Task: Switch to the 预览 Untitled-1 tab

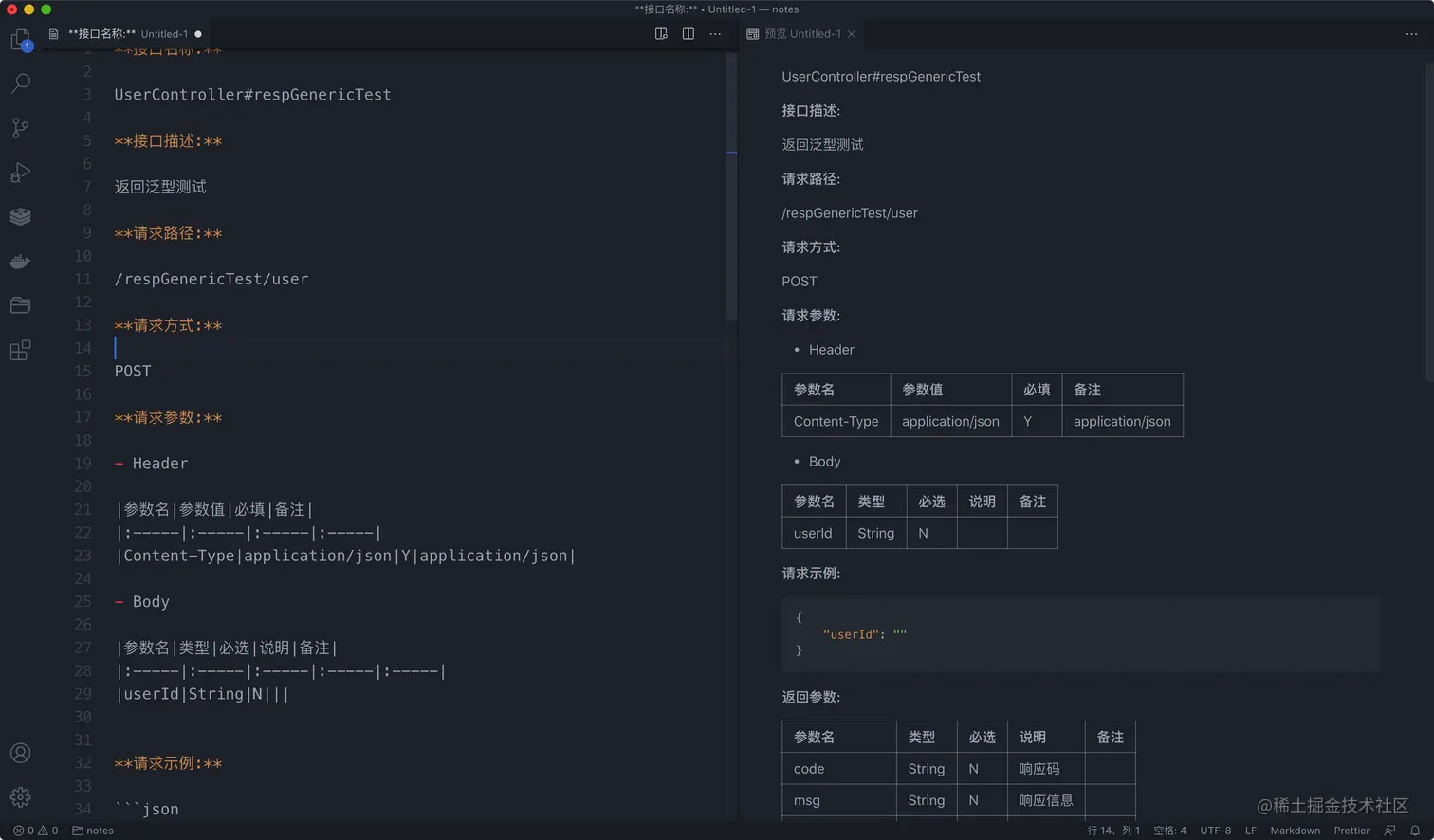Action: point(802,34)
